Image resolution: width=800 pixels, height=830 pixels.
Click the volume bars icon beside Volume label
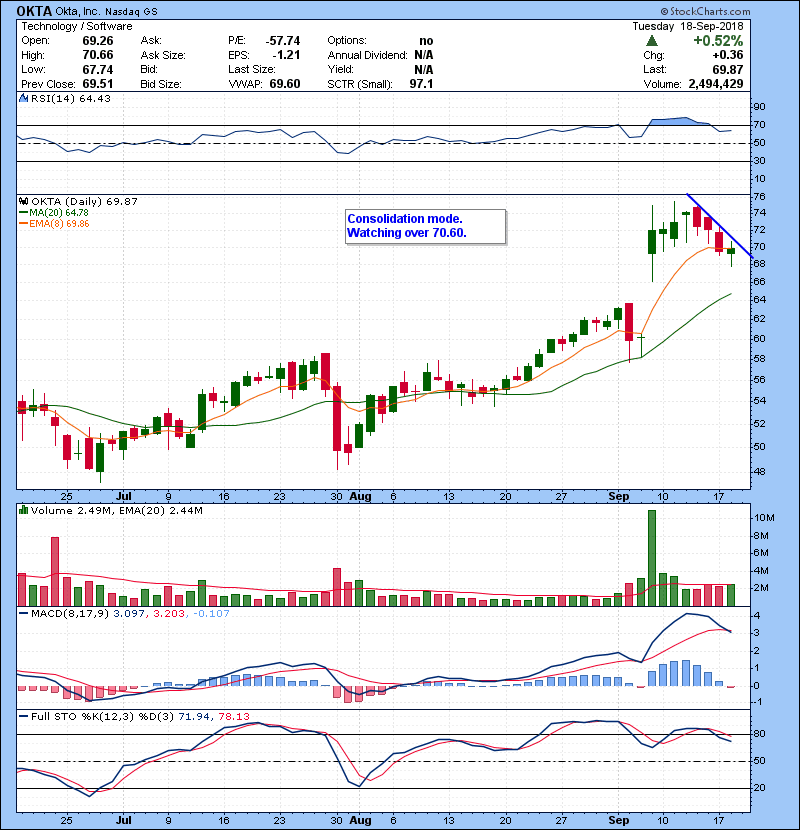(23, 510)
